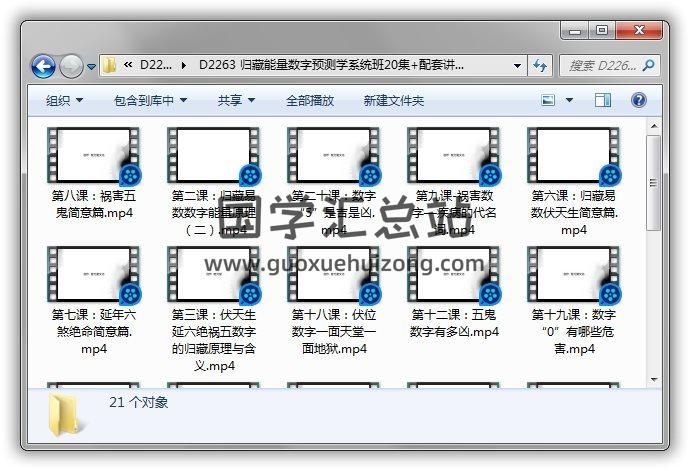Viewport: 690px width, 471px height.
Task: Click file name 第七课：延年六煞绝命简意篇.mp4
Action: [x=94, y=331]
